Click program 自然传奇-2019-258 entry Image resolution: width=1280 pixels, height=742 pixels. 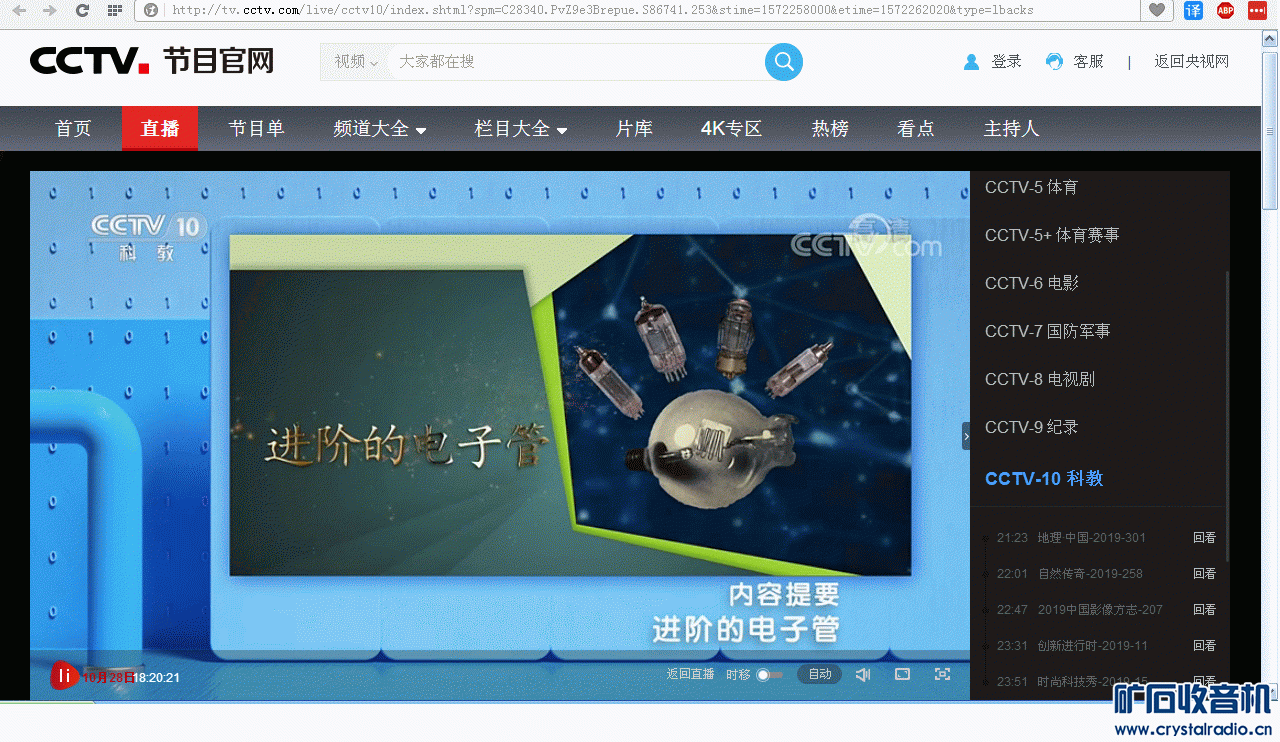1090,574
